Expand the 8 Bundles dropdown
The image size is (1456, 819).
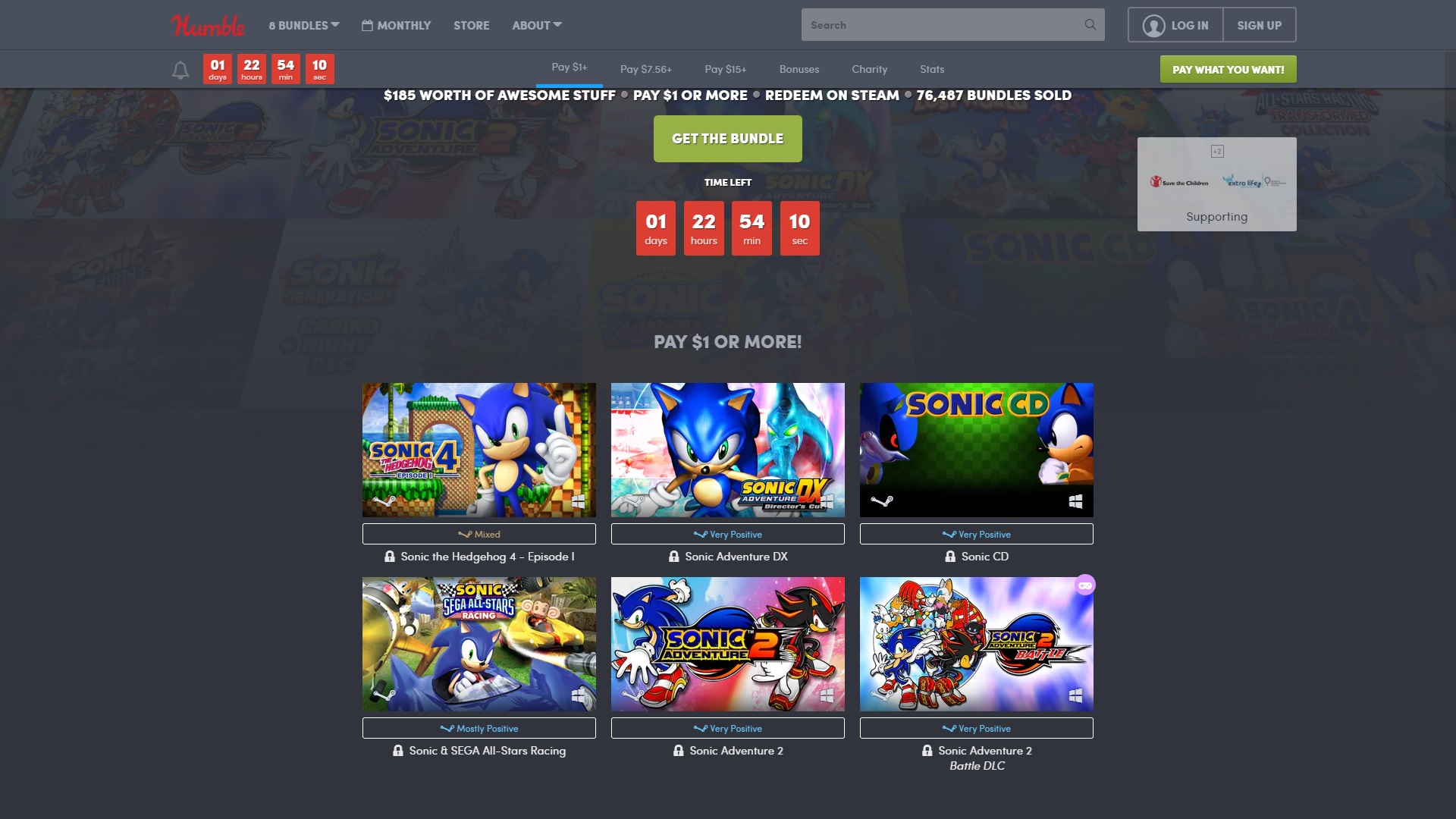tap(304, 25)
